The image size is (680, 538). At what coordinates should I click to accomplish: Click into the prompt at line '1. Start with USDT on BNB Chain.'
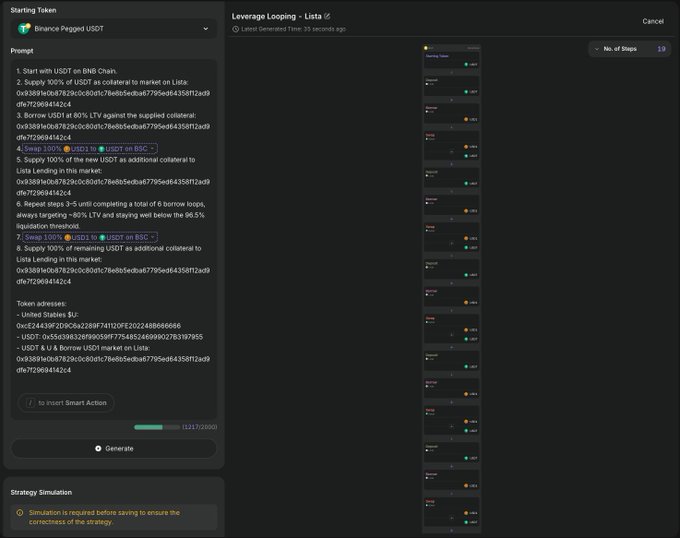67,71
